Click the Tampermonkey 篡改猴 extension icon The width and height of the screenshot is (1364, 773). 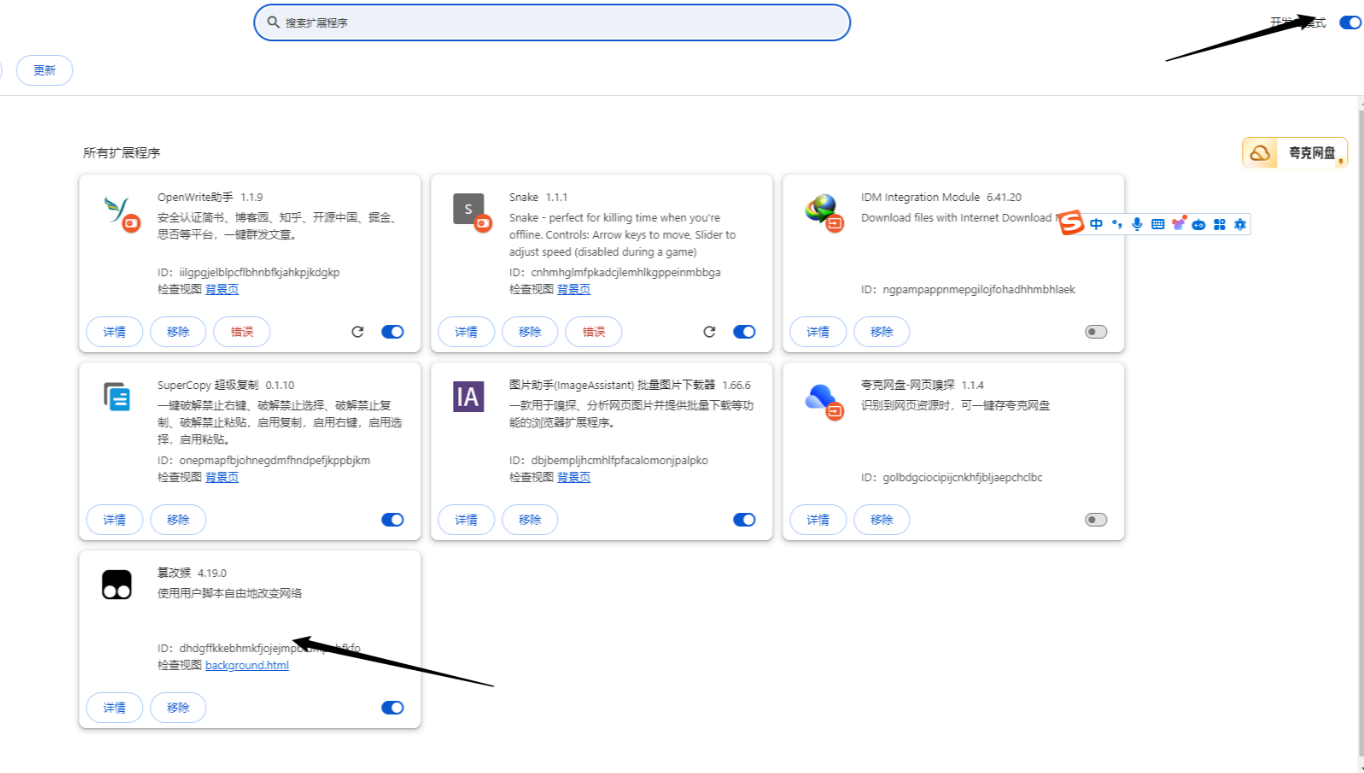[x=117, y=584]
